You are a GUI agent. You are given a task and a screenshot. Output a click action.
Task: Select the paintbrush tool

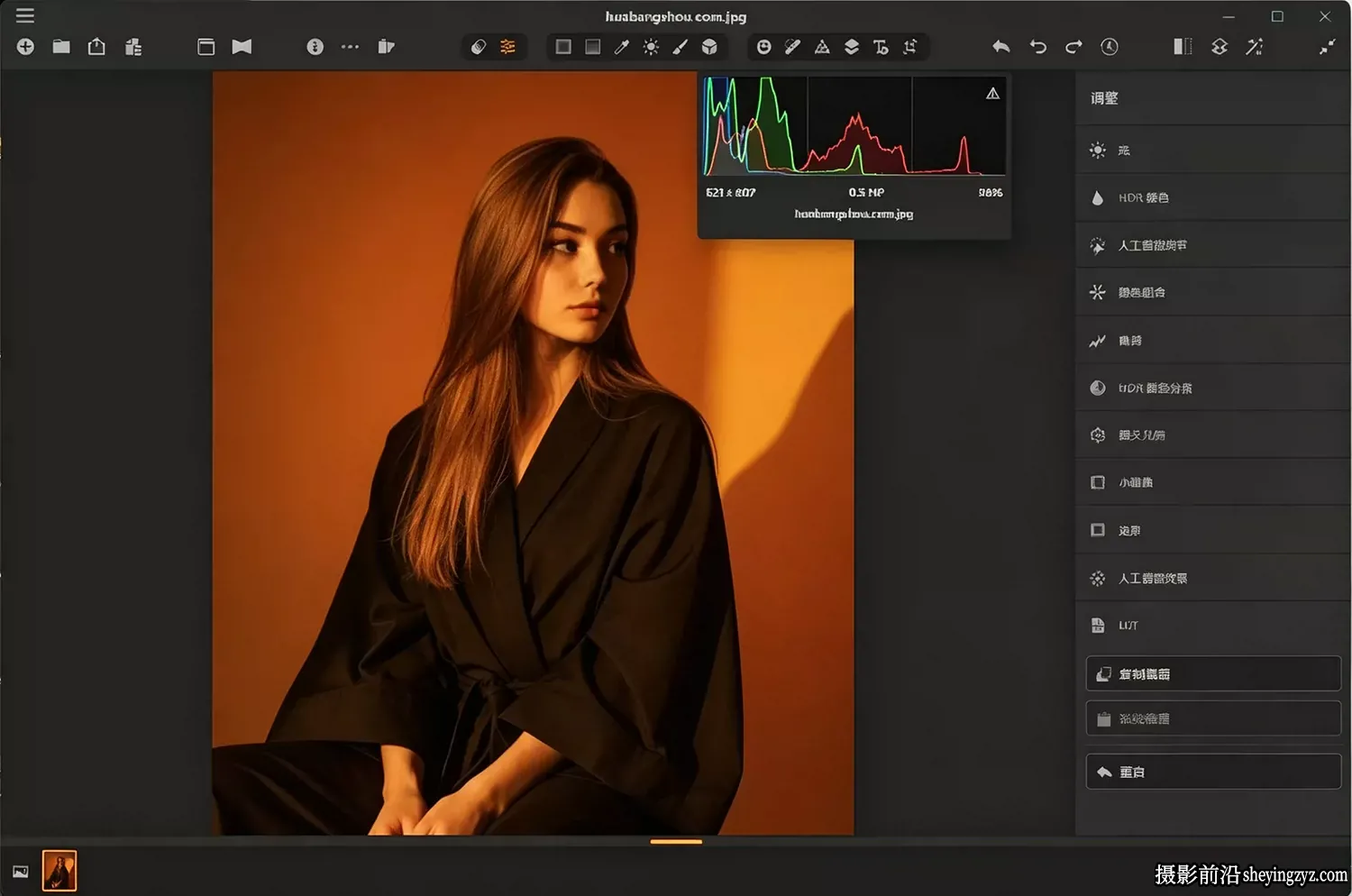point(681,47)
